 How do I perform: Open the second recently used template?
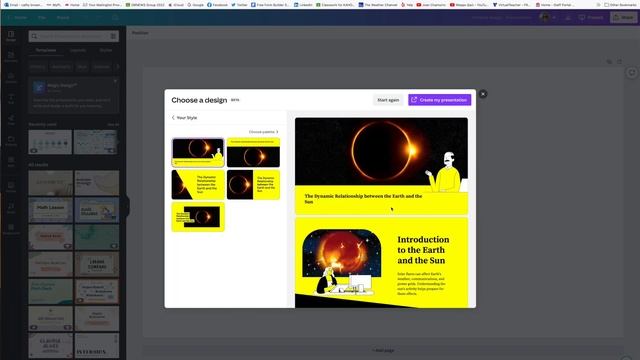coord(96,142)
